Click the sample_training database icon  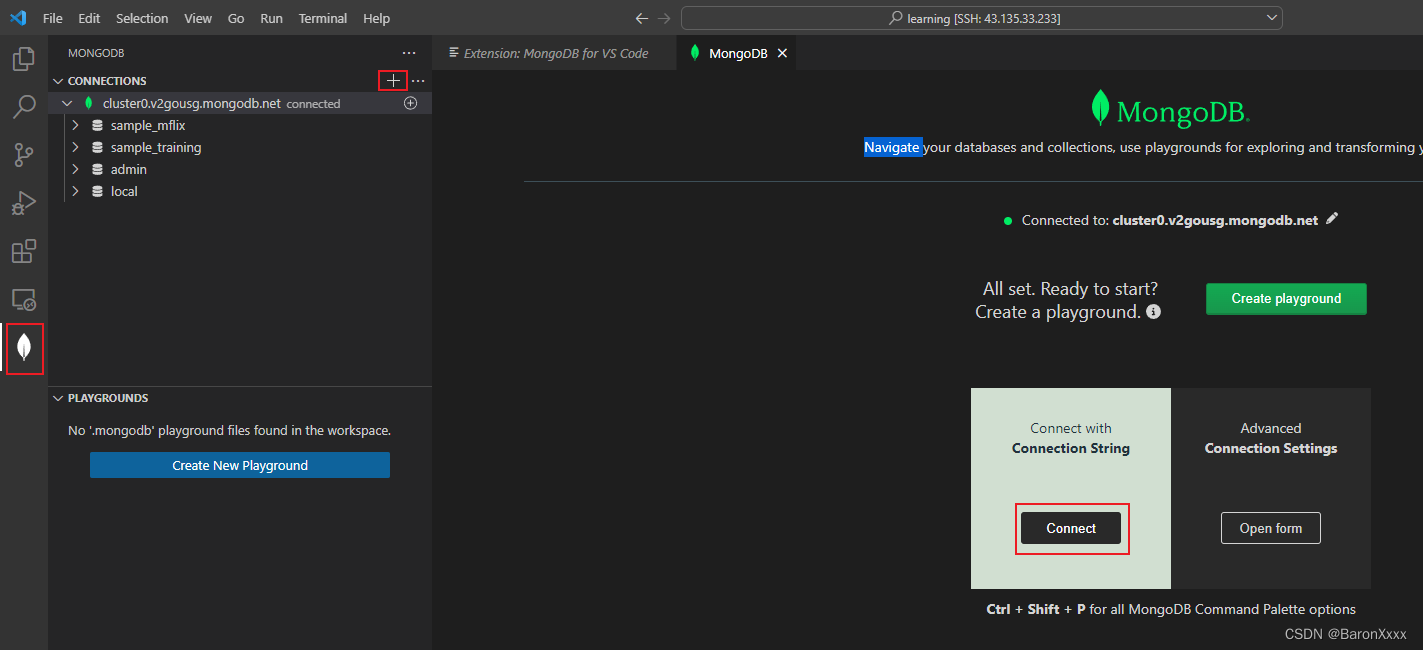(x=97, y=148)
